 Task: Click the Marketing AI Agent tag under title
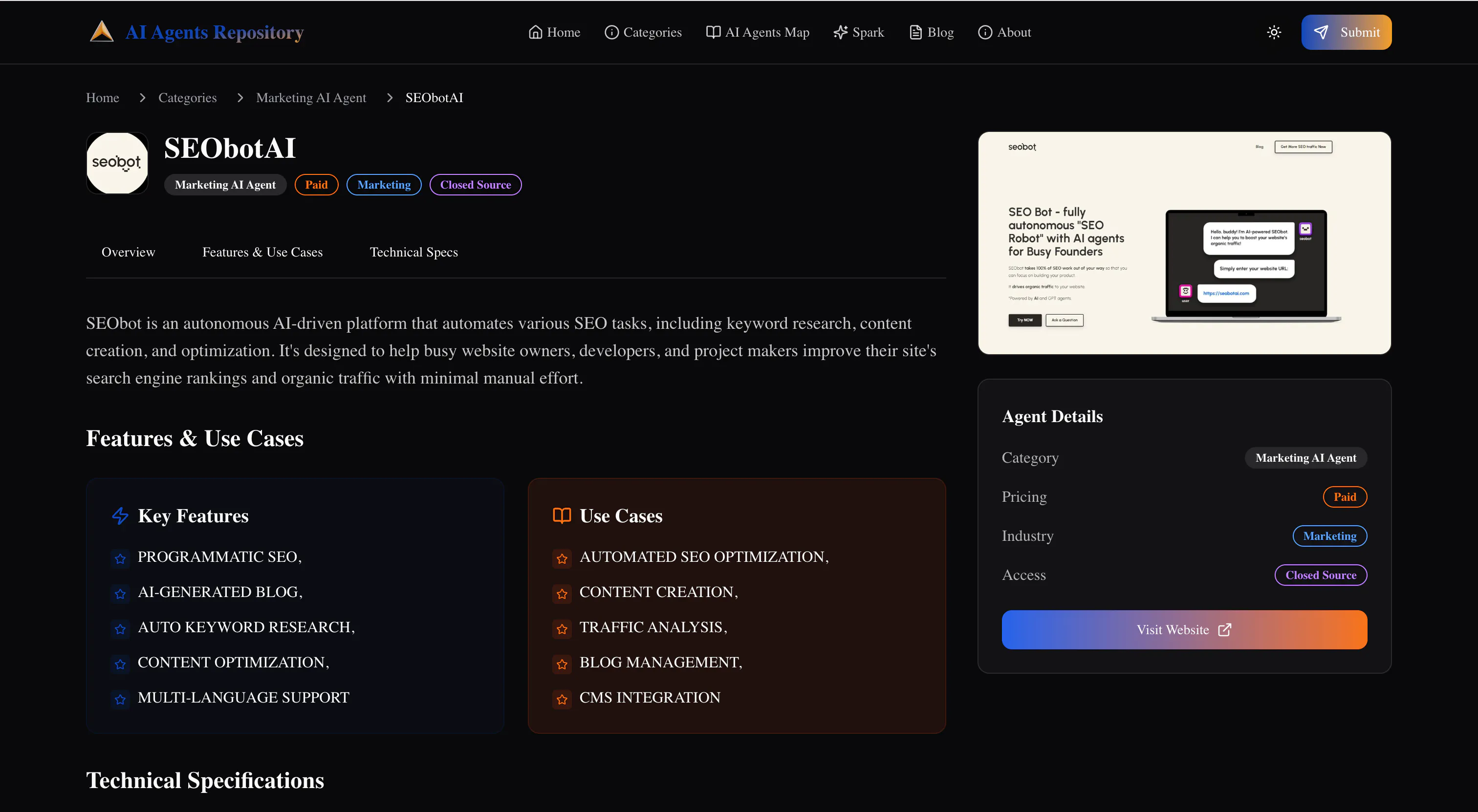click(225, 185)
